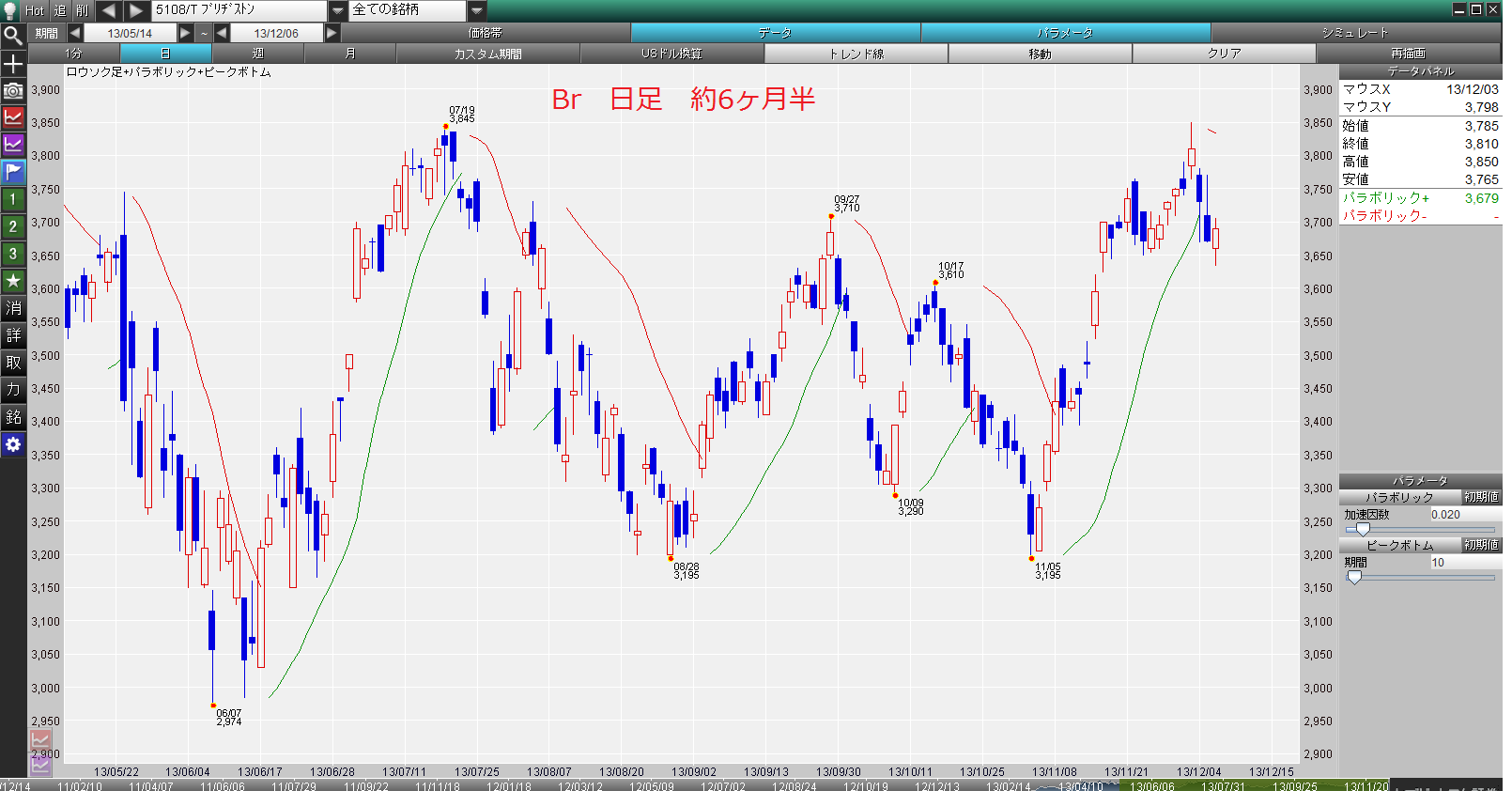Click the faded chart icon at bottom-left
The image size is (1512, 791).
click(40, 741)
